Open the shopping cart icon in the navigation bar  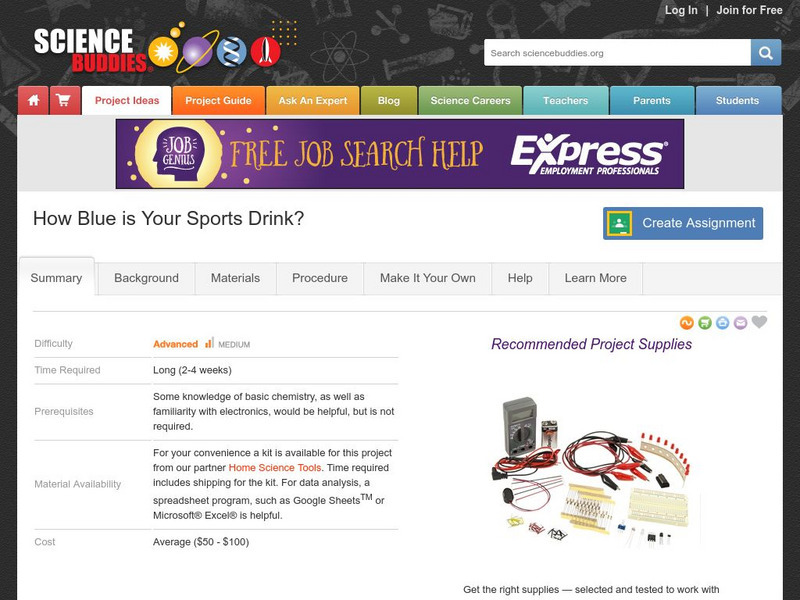[65, 101]
